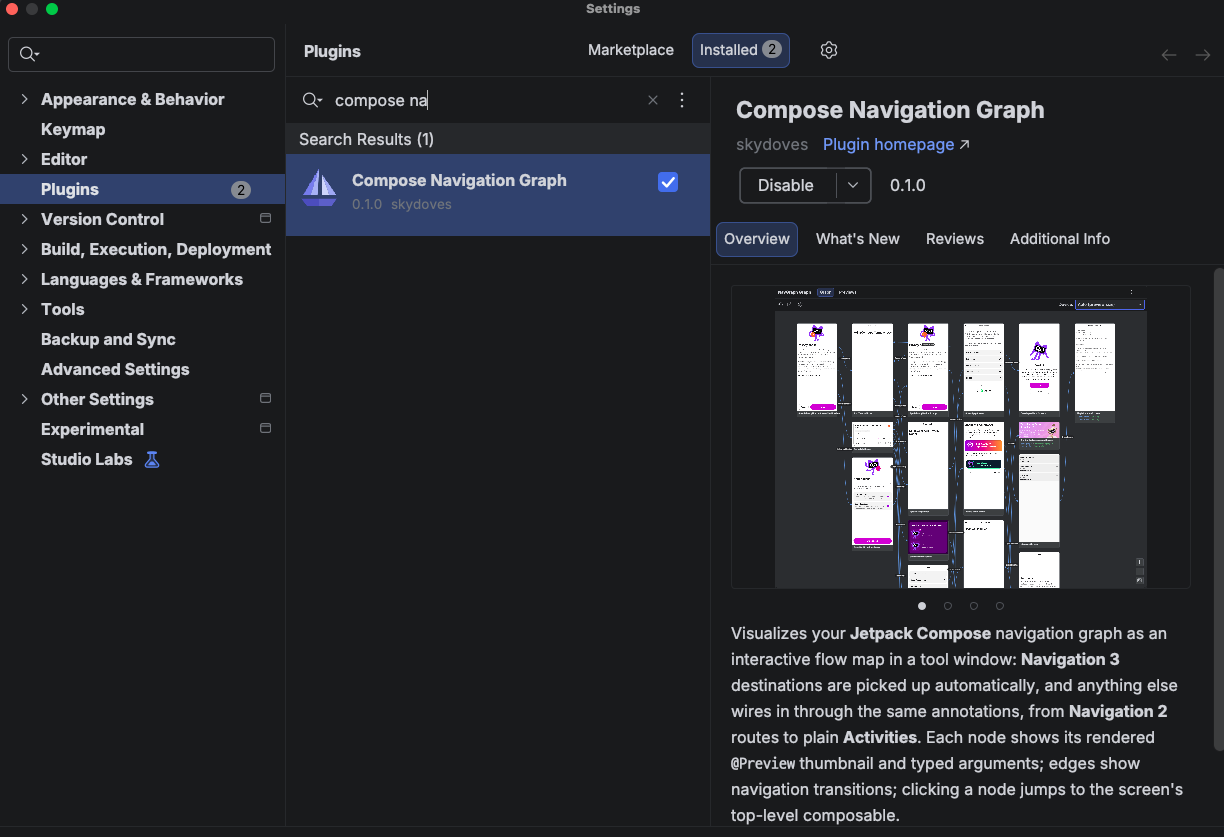The width and height of the screenshot is (1224, 837).
Task: Open the plugins settings gear menu
Action: point(828,50)
